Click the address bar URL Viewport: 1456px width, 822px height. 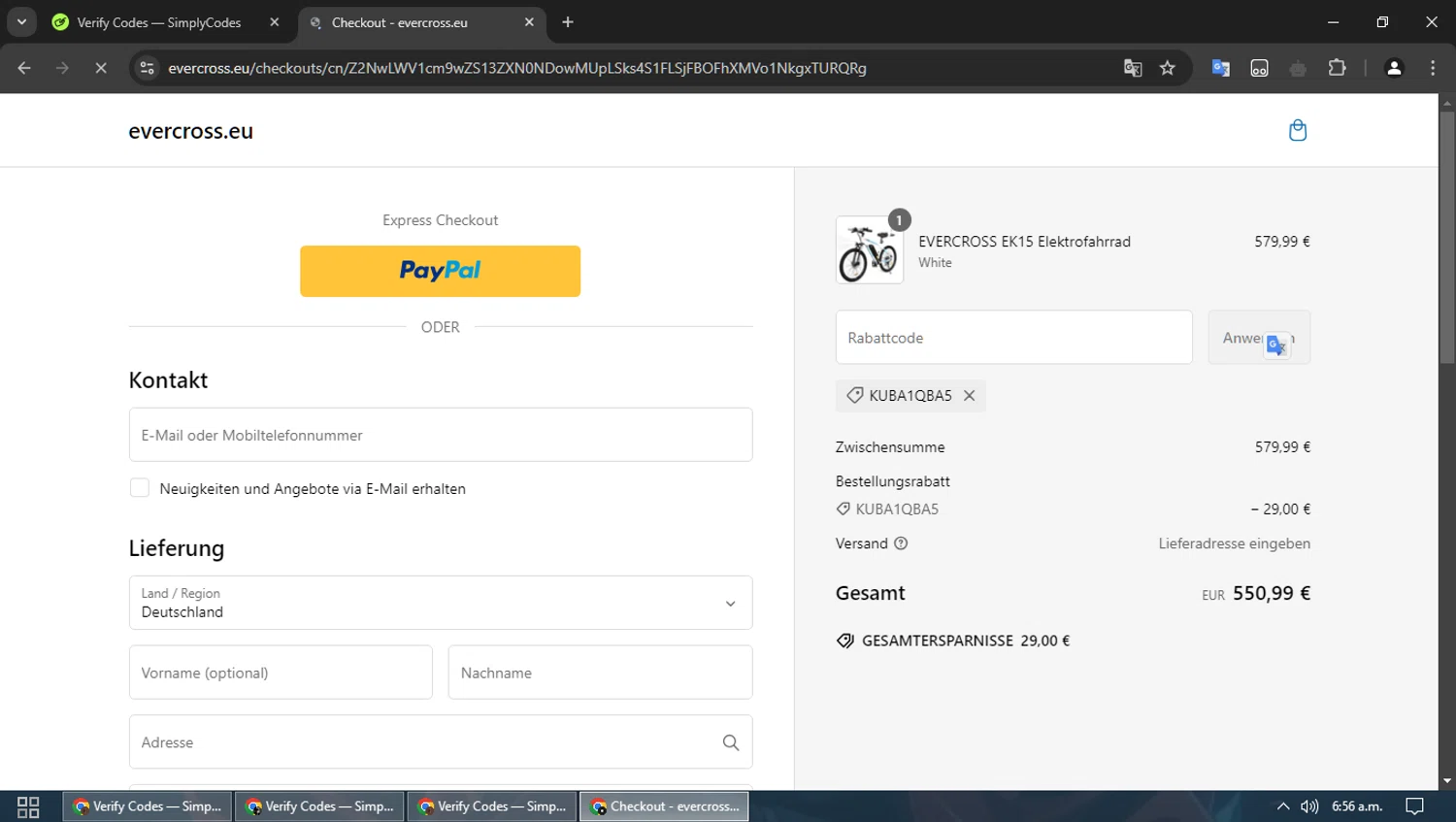(x=516, y=68)
